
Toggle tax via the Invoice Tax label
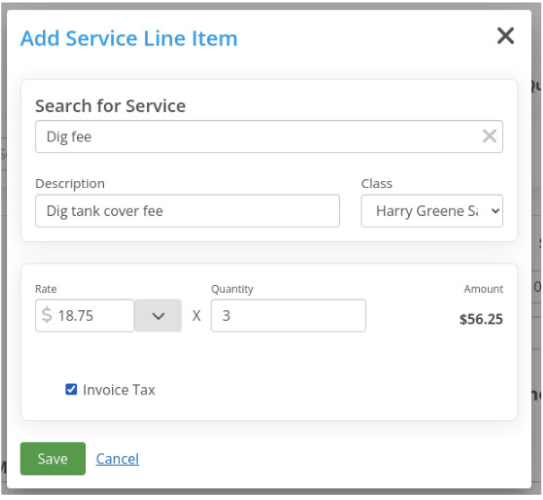click(x=119, y=390)
